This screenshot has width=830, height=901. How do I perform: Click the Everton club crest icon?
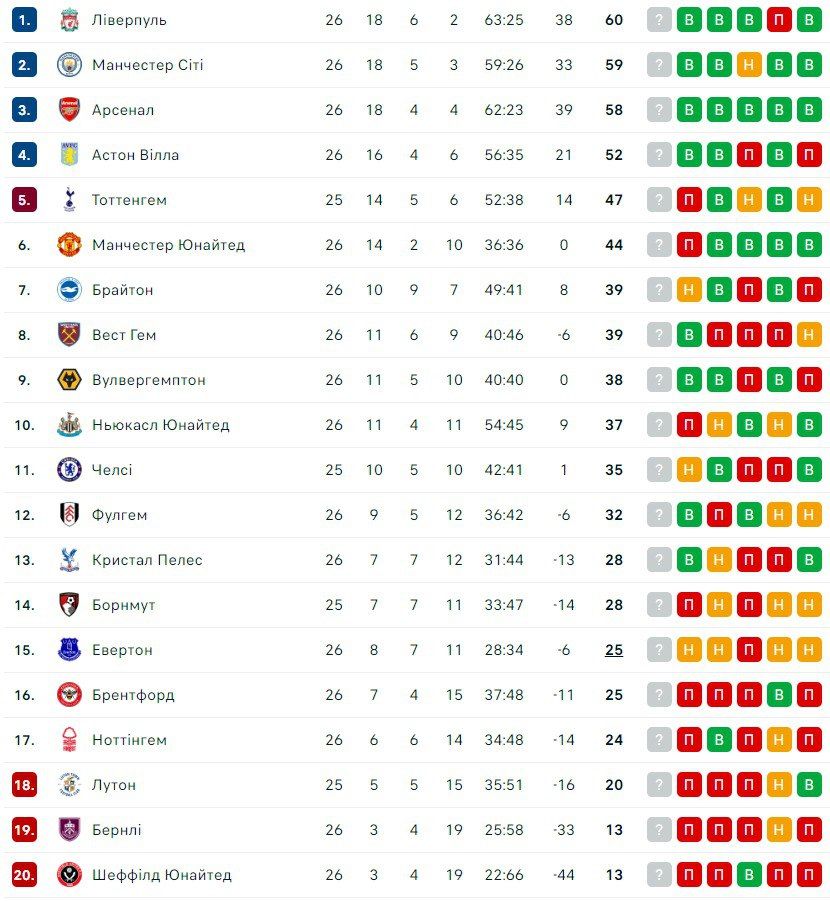pyautogui.click(x=69, y=650)
